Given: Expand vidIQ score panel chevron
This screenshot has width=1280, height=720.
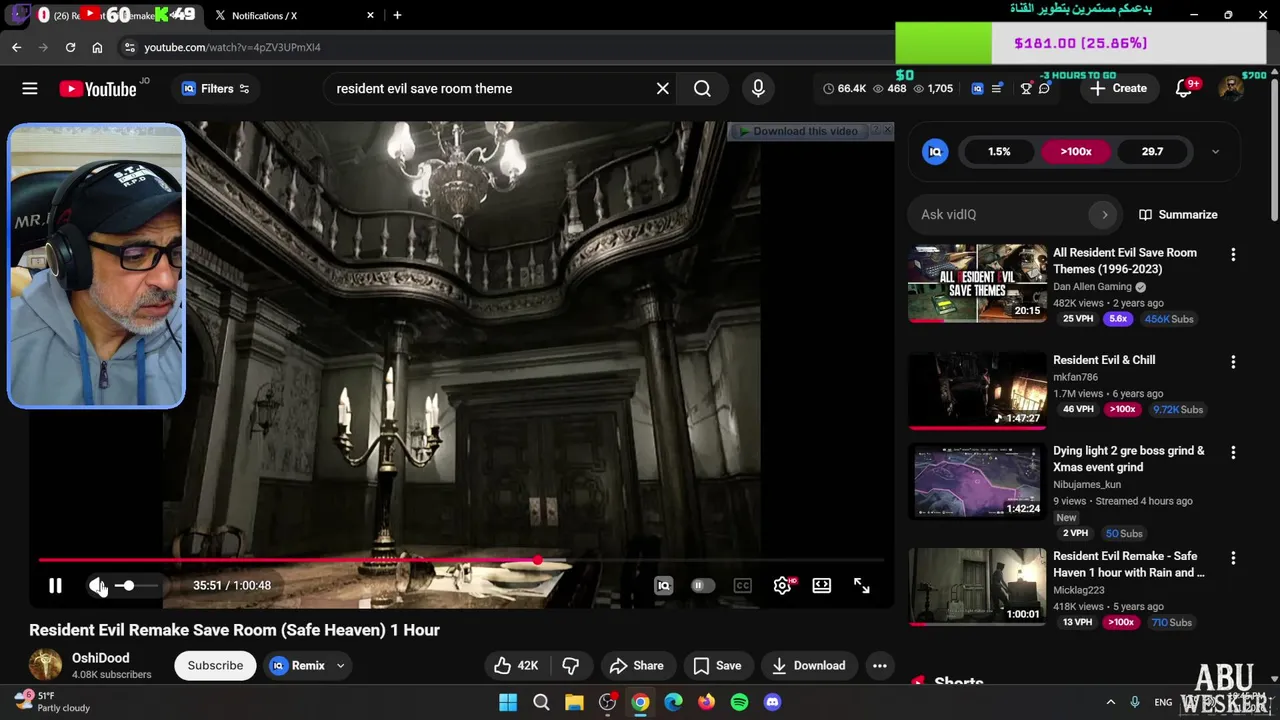Looking at the screenshot, I should pyautogui.click(x=1215, y=151).
